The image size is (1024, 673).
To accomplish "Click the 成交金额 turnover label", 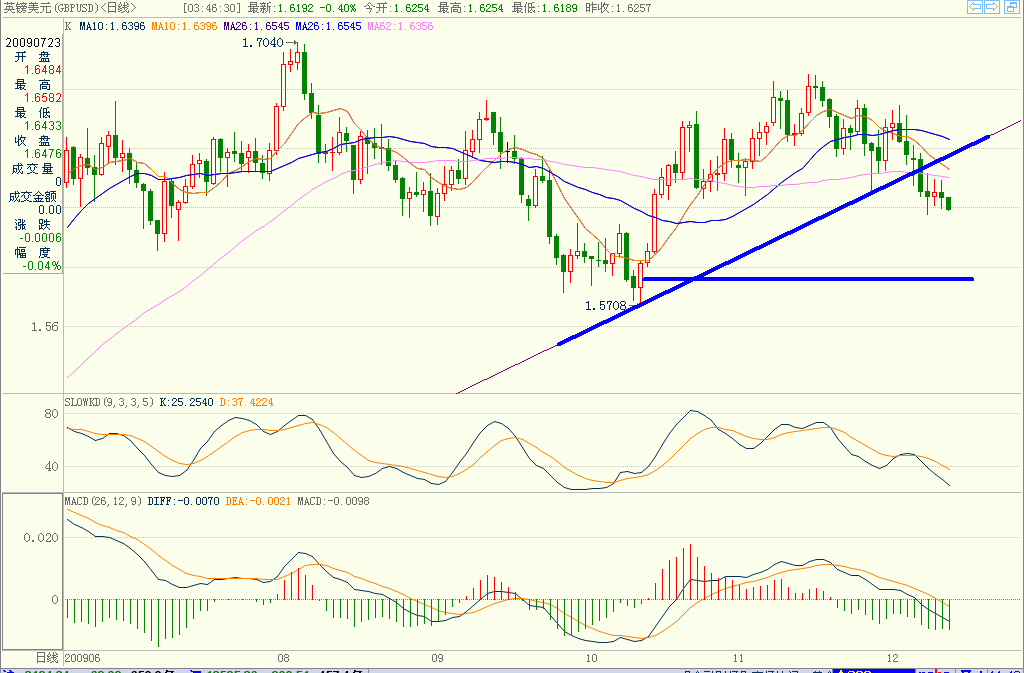I will (33, 196).
